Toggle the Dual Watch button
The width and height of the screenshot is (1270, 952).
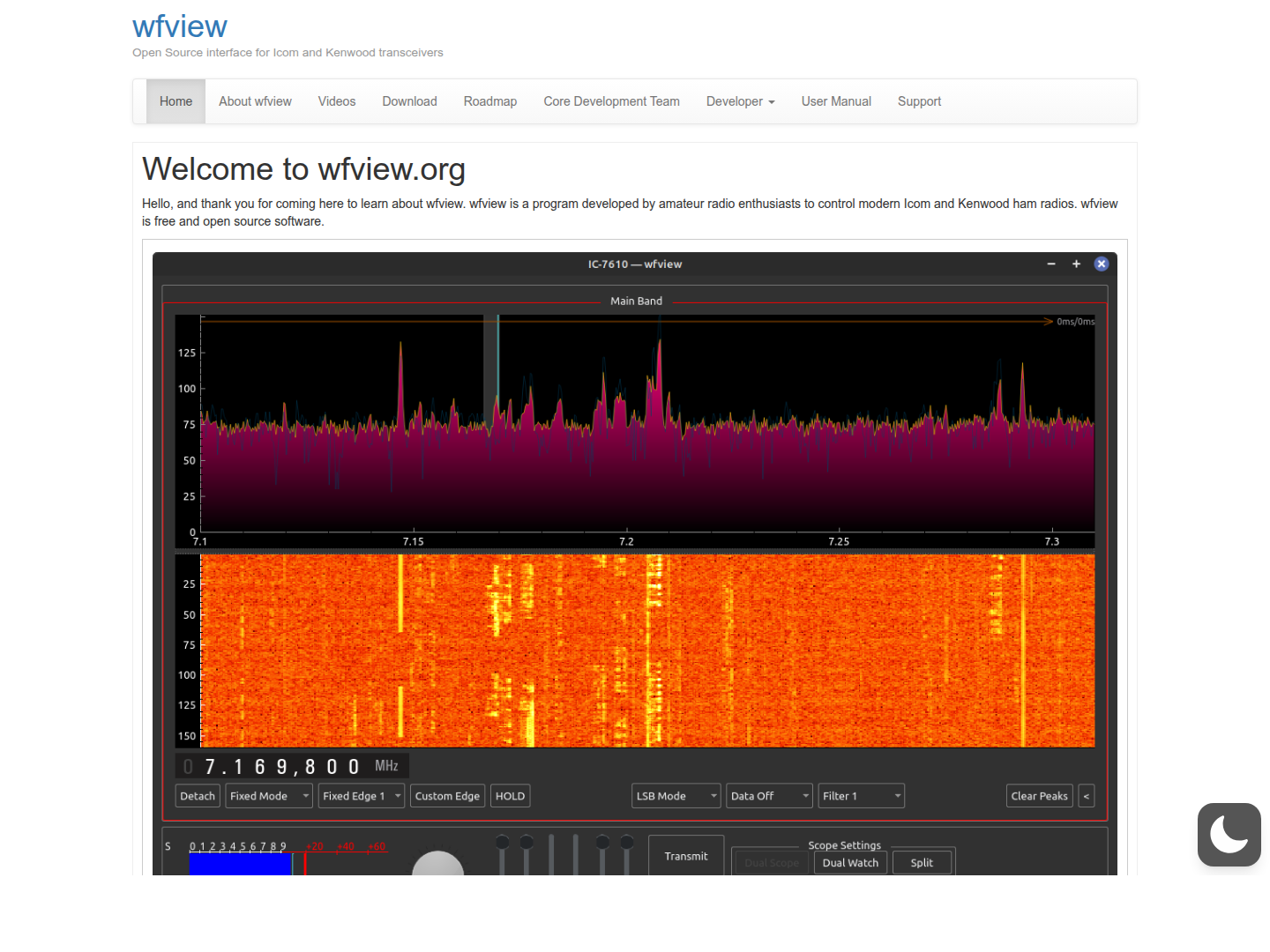click(x=850, y=863)
